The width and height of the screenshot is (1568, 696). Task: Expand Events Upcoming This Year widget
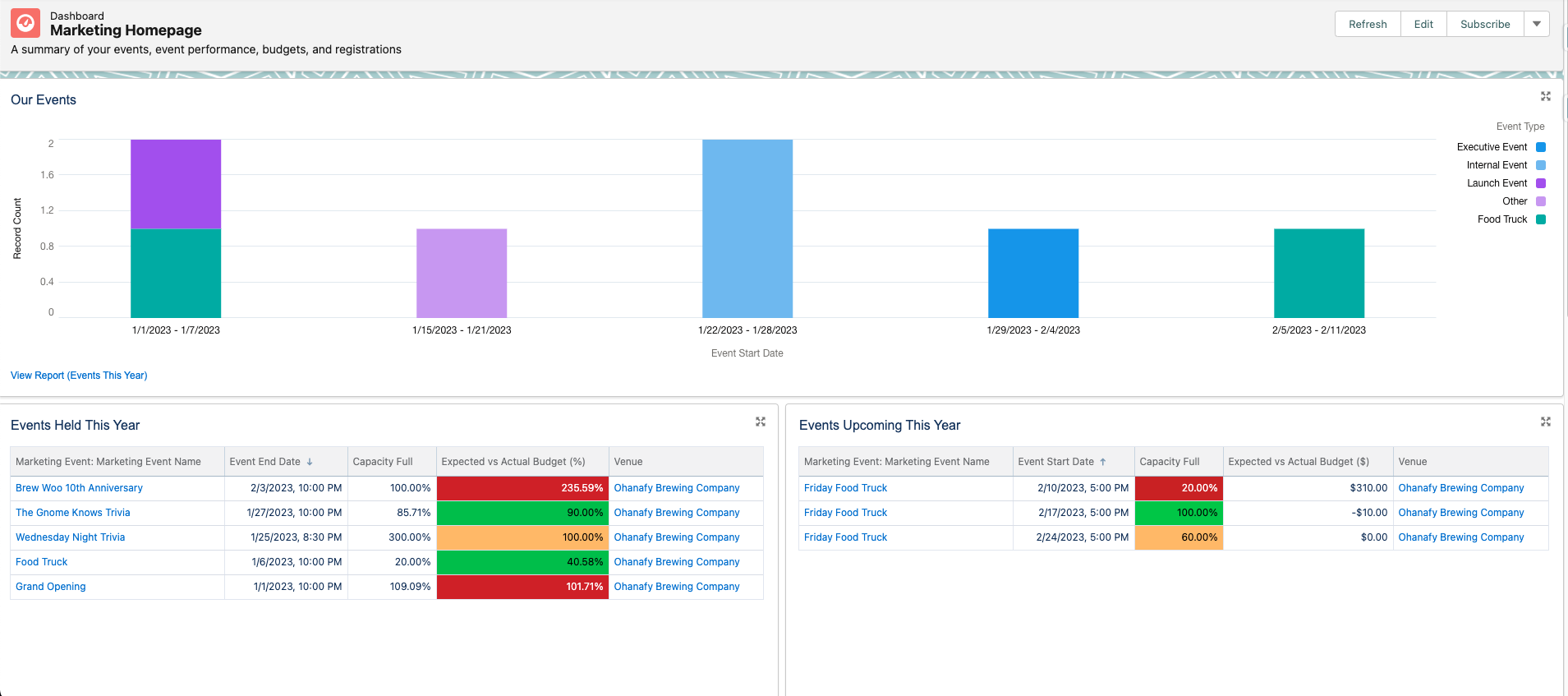click(x=1545, y=422)
